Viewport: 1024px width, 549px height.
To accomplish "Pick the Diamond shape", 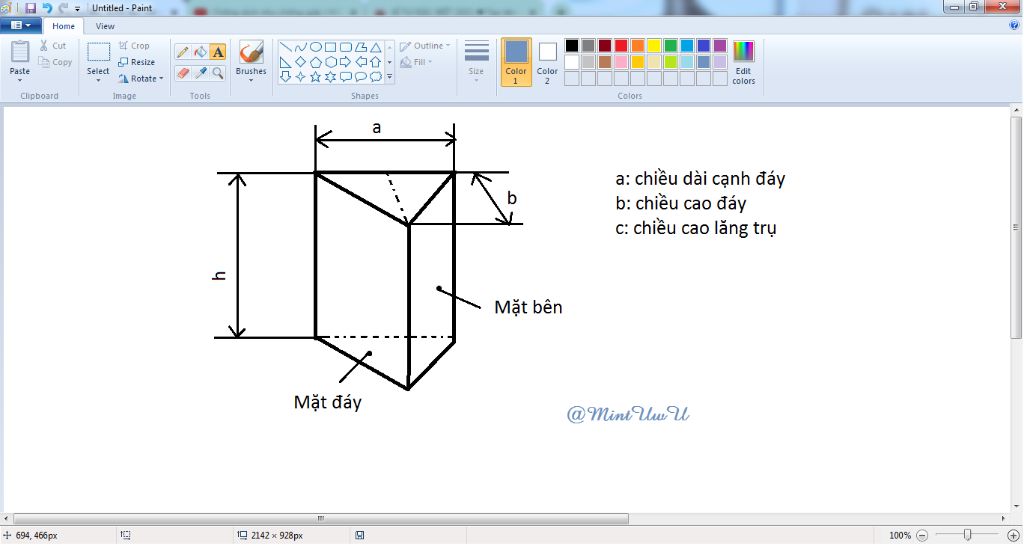I will tap(300, 62).
